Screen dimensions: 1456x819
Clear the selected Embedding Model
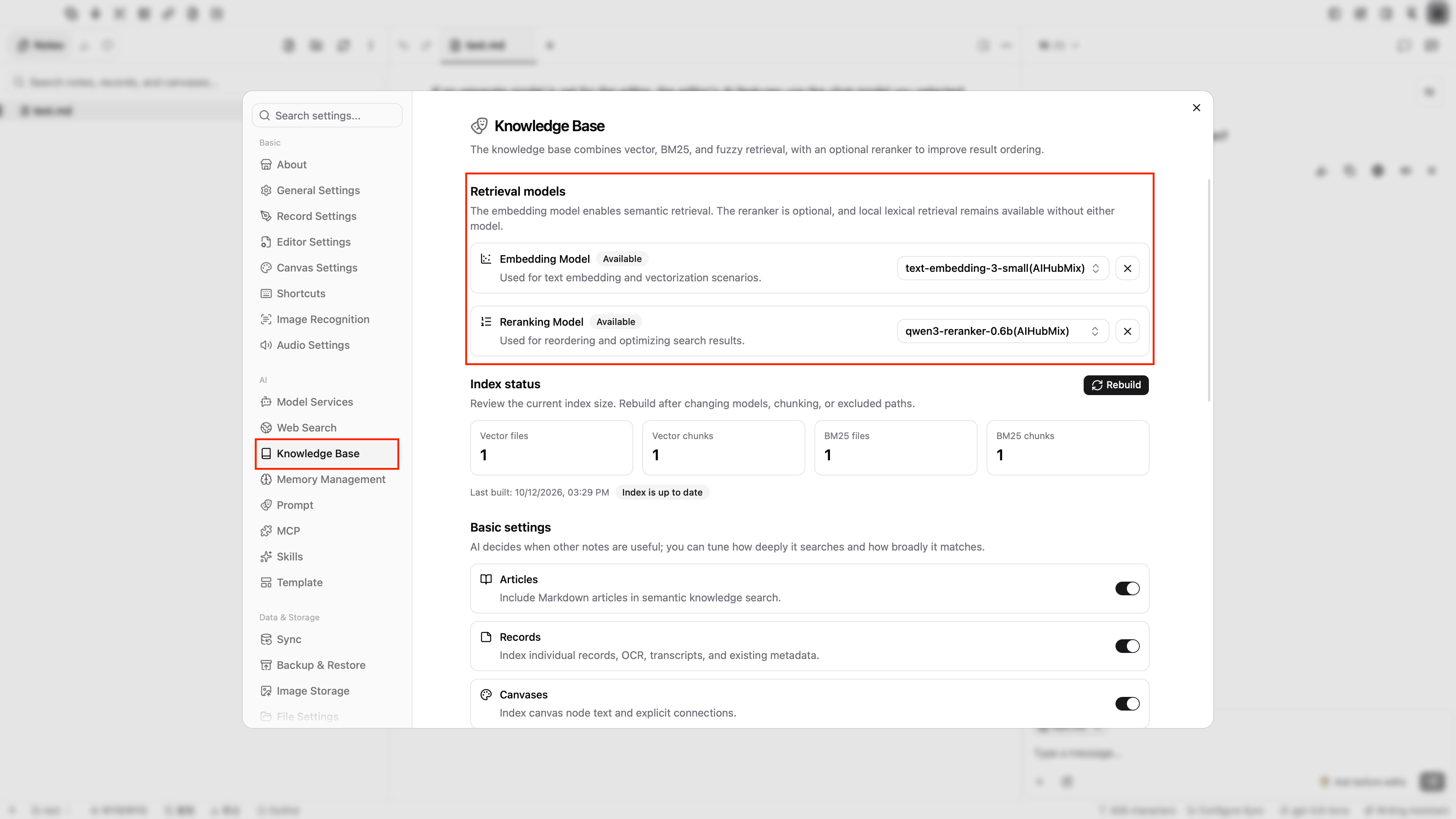[1127, 268]
